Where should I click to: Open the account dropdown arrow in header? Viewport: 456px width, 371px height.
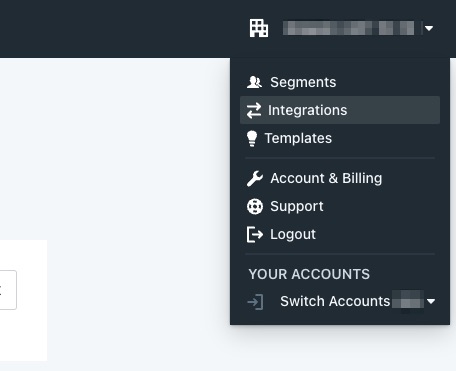click(429, 28)
